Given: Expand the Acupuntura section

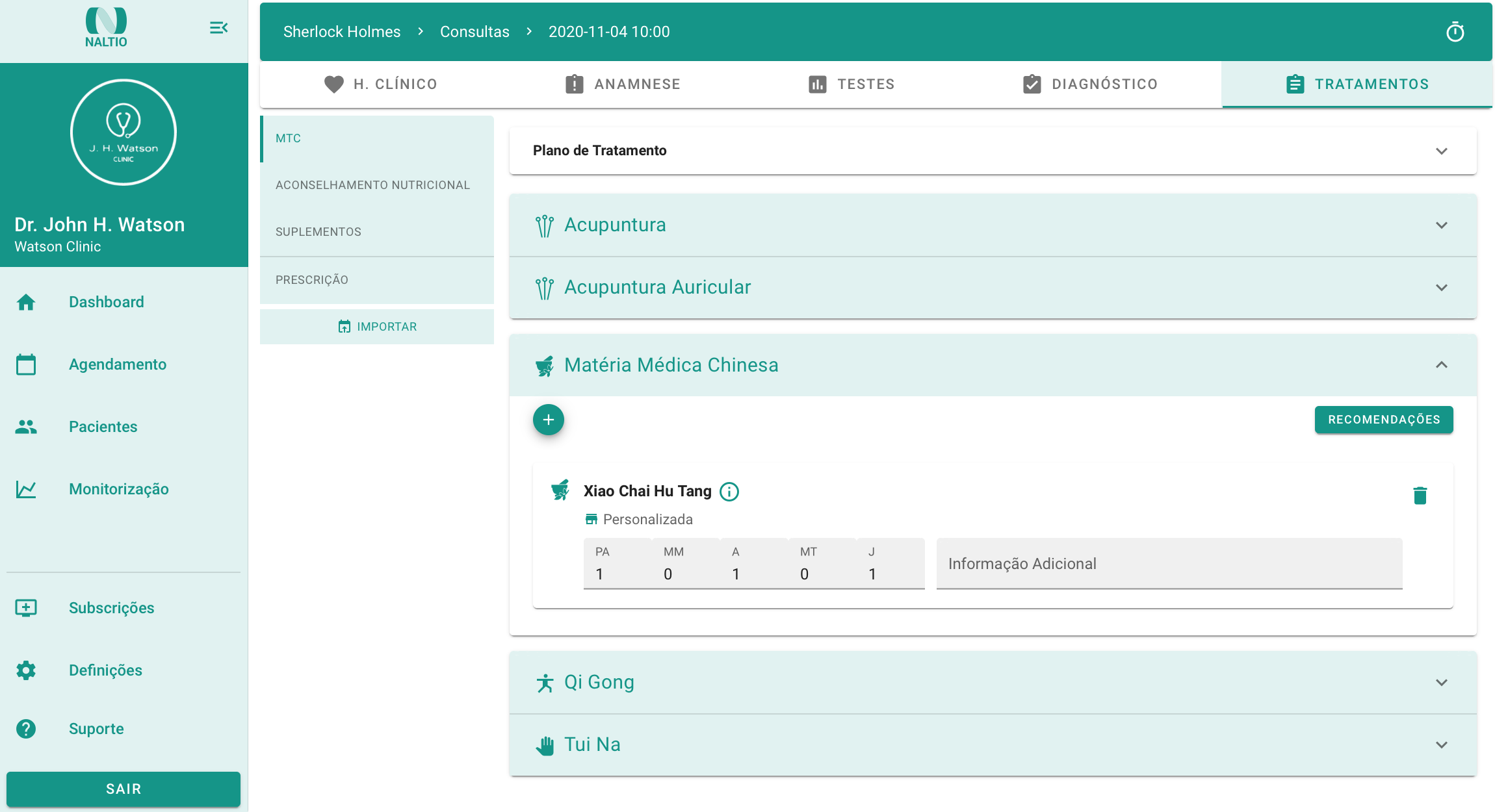Looking at the screenshot, I should tap(1441, 225).
